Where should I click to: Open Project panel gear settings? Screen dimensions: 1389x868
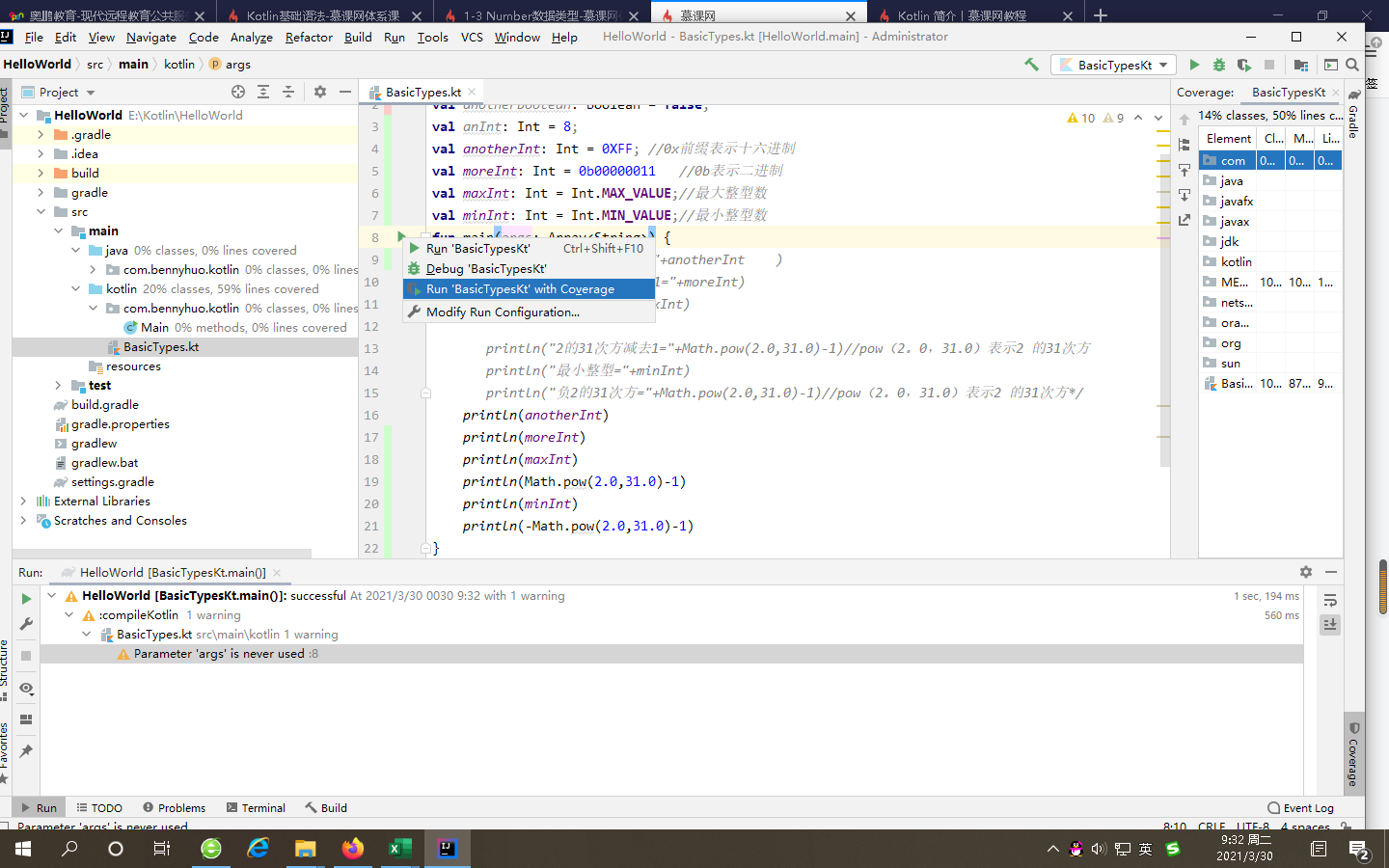click(x=320, y=92)
